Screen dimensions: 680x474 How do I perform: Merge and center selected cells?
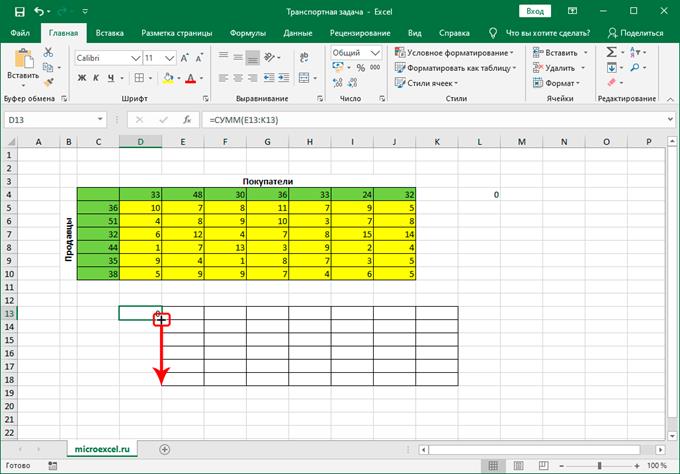pos(304,78)
